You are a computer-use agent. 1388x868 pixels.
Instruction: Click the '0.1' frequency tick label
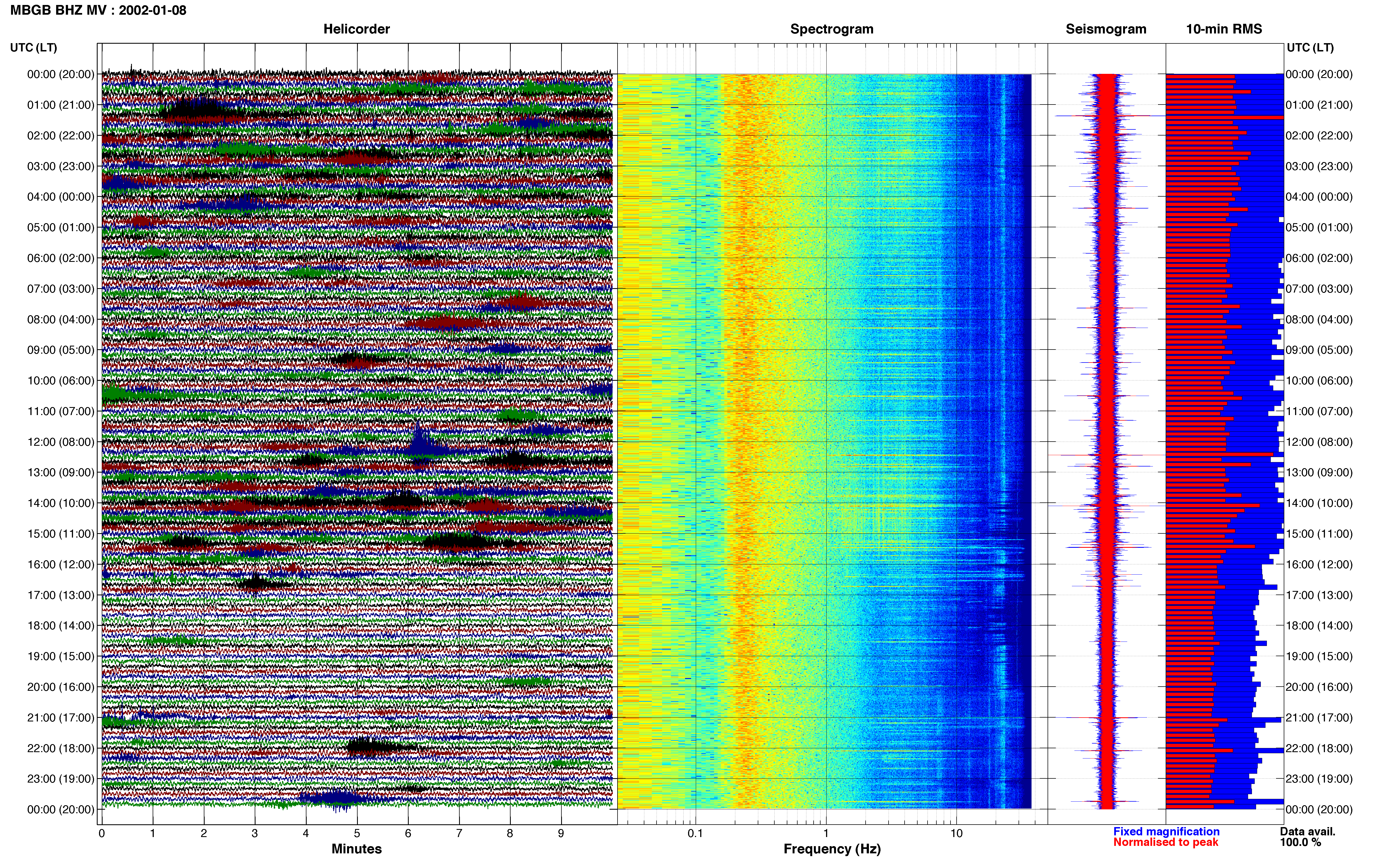pyautogui.click(x=695, y=833)
